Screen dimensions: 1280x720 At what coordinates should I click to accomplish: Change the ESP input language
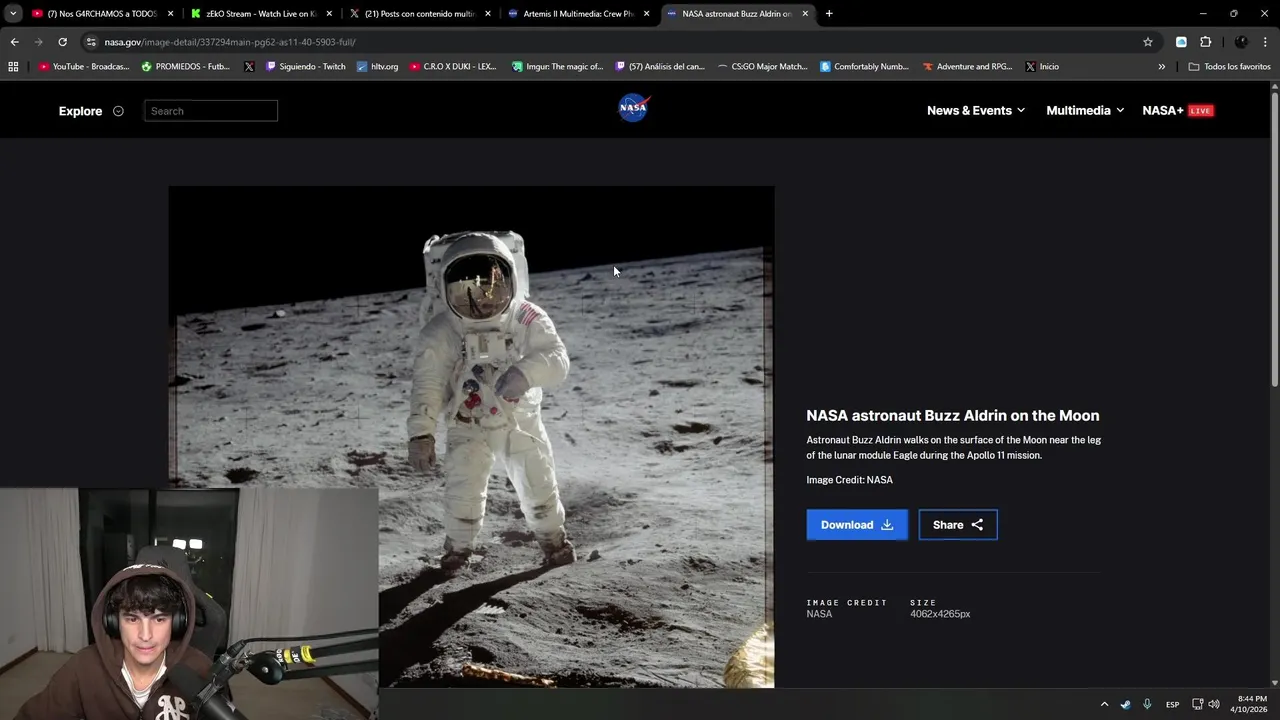click(1172, 704)
